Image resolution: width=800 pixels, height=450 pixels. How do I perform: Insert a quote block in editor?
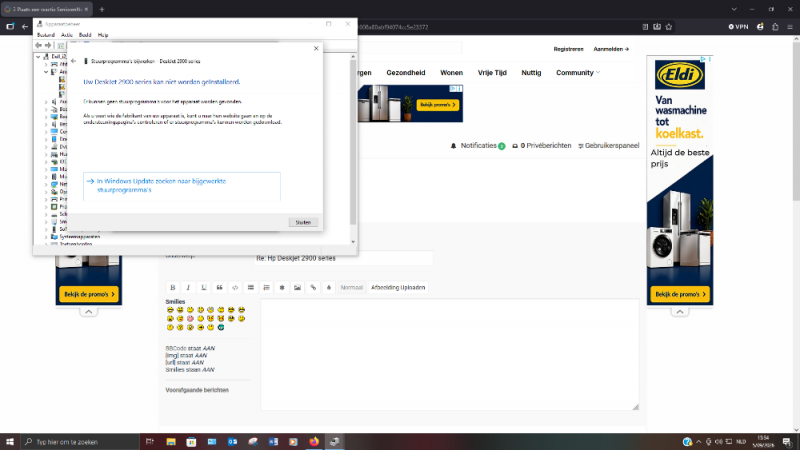219,287
